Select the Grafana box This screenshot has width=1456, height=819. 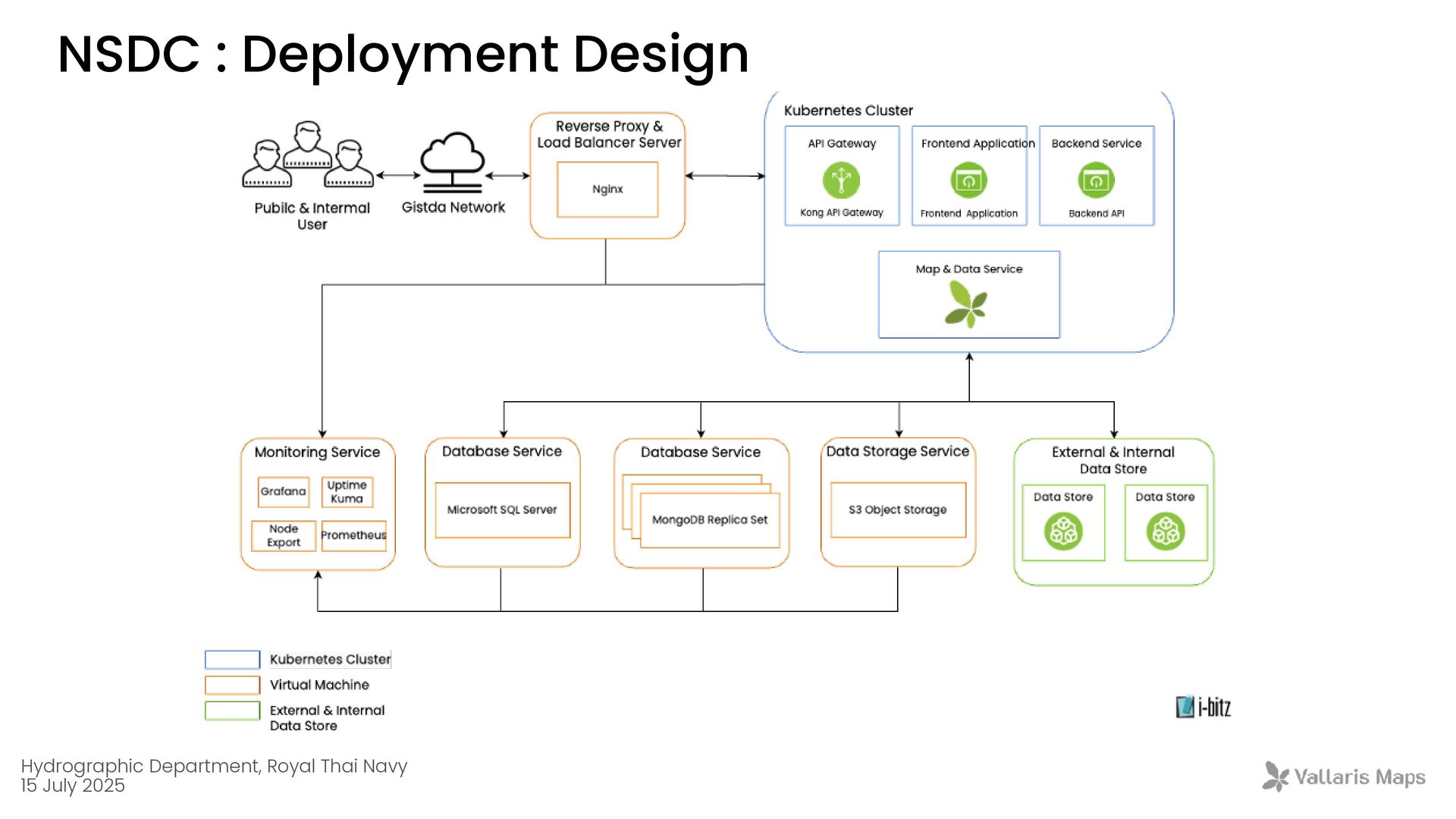point(284,491)
